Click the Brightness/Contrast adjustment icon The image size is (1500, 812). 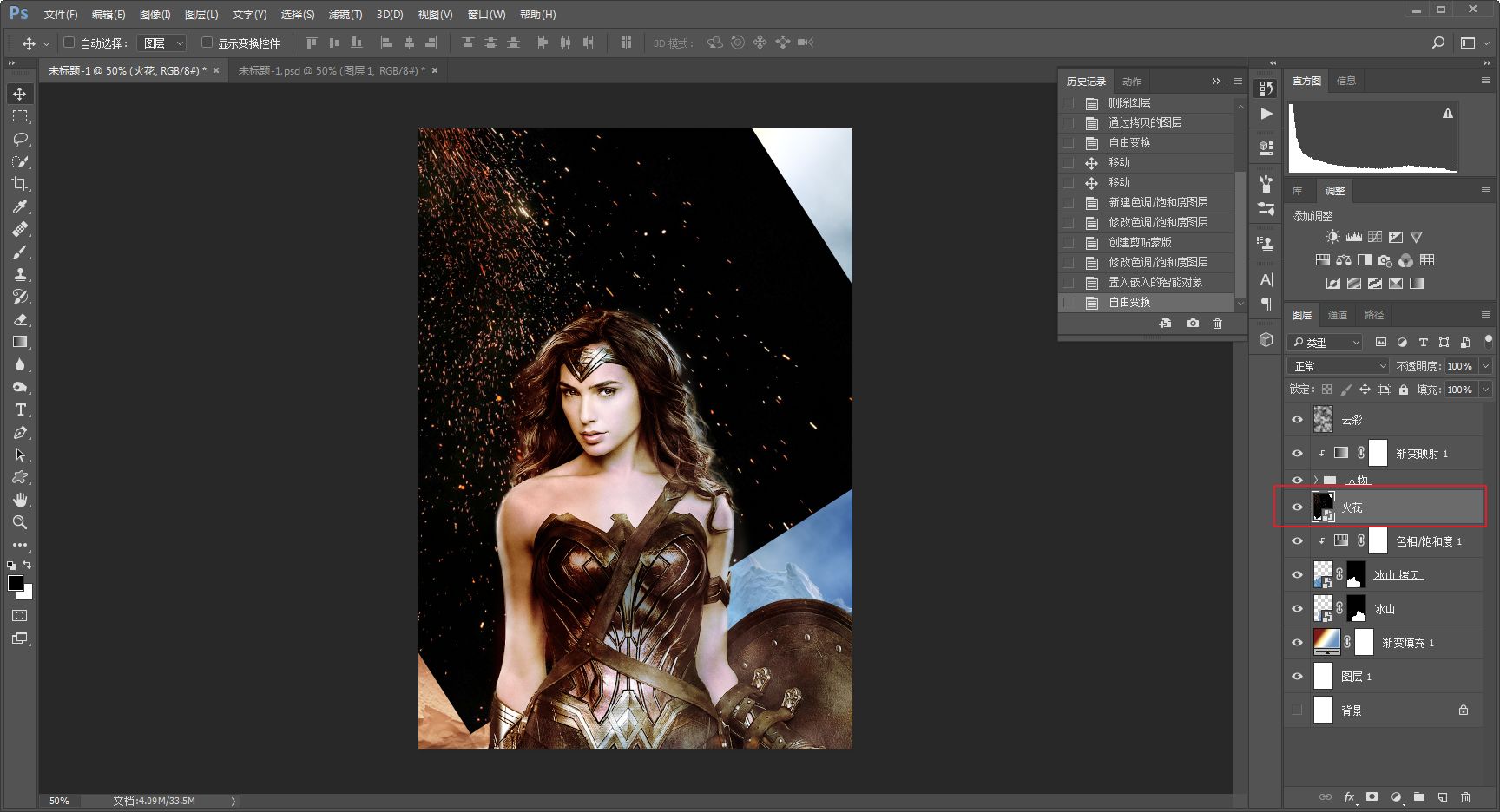1332,237
